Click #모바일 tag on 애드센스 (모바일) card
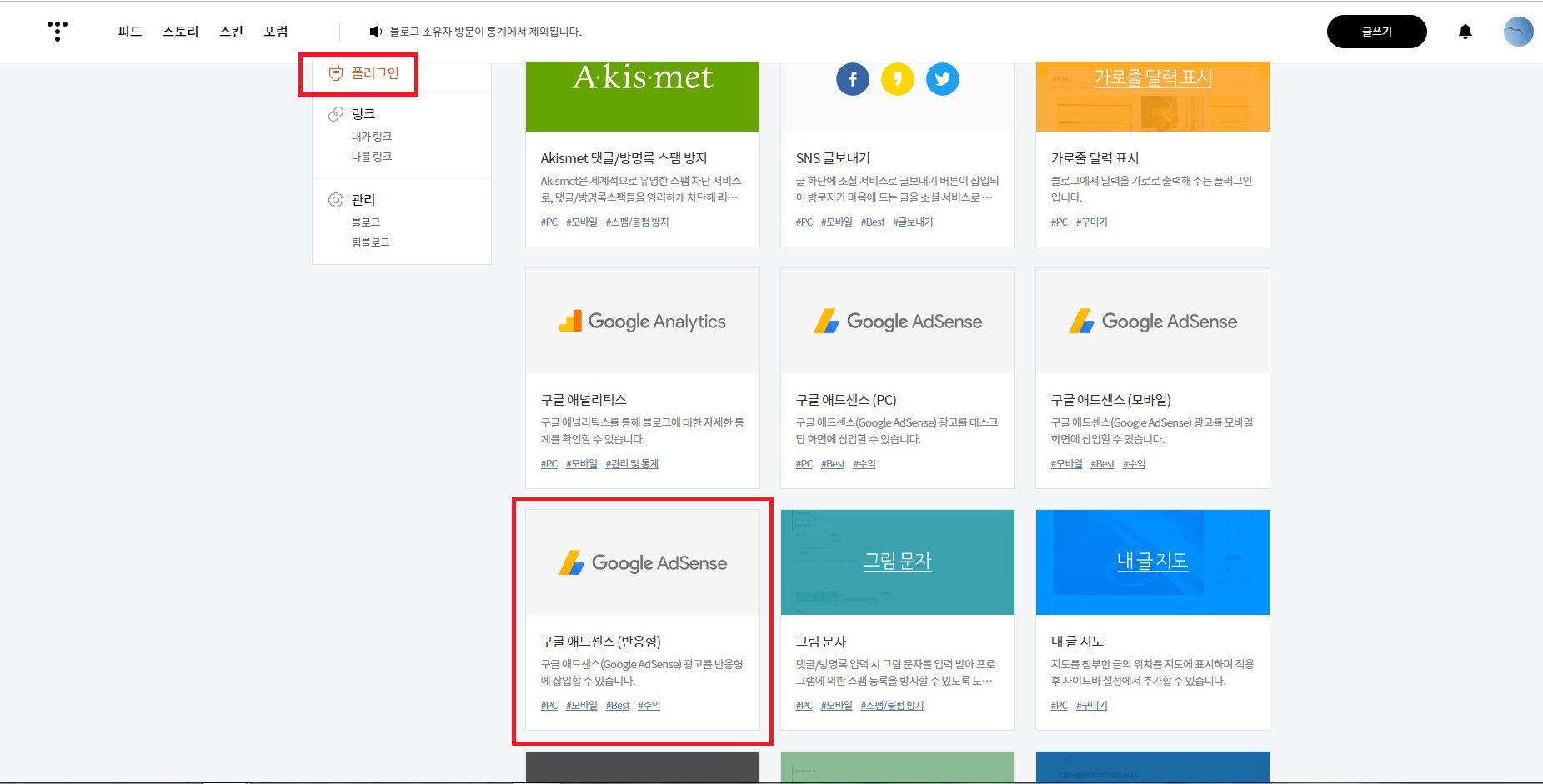This screenshot has height=784, width=1543. pyautogui.click(x=1066, y=464)
